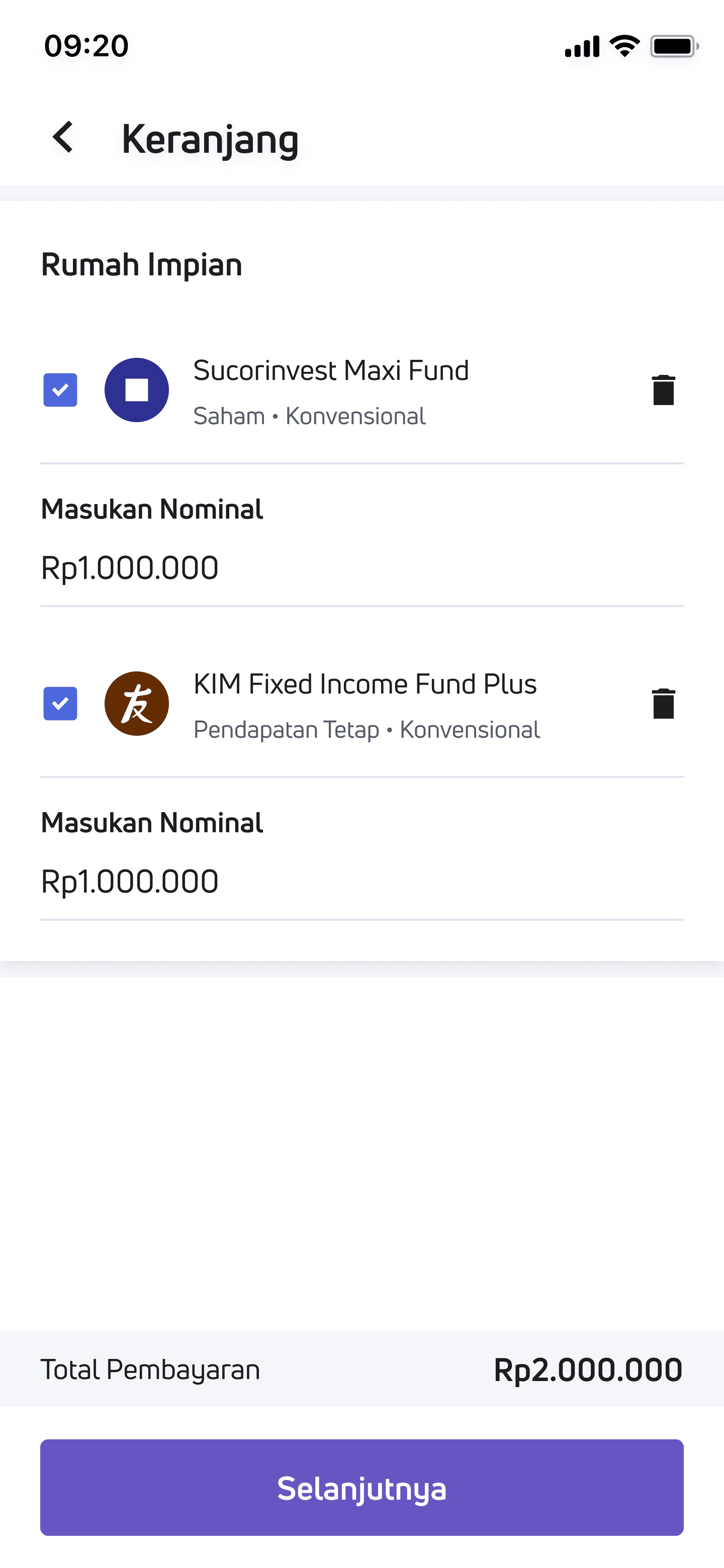Tap the cellular signal bars icon
The height and width of the screenshot is (1568, 724).
[x=582, y=46]
